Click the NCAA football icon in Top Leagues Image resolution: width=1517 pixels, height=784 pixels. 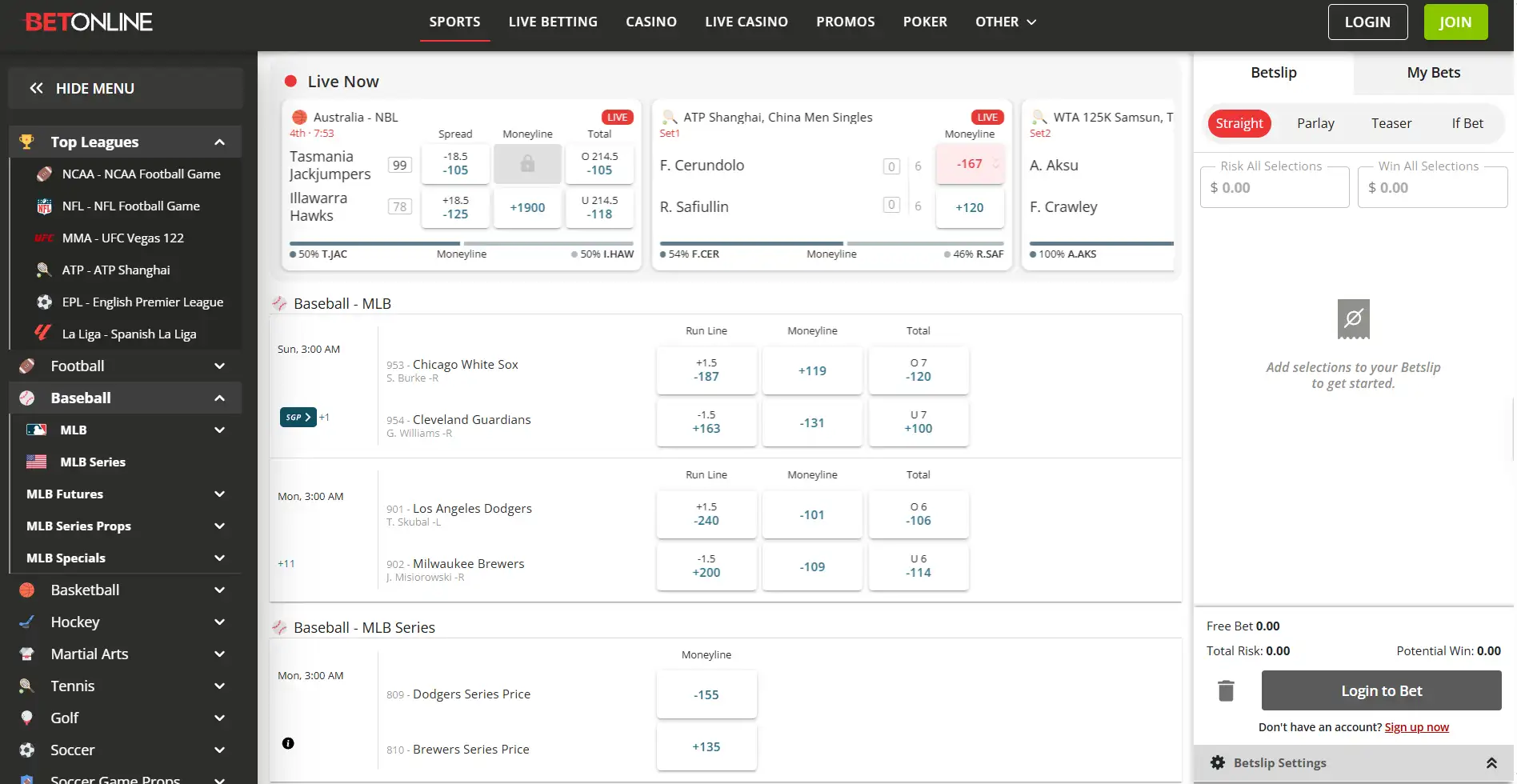click(45, 174)
